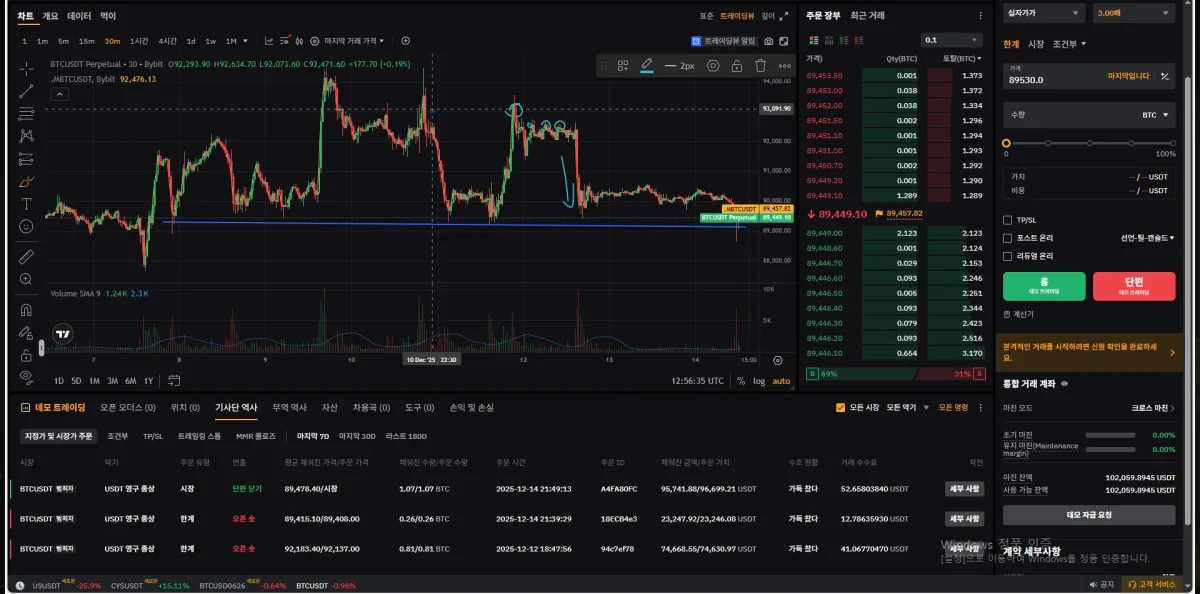Open chart settings gear in top toolbar

click(314, 41)
